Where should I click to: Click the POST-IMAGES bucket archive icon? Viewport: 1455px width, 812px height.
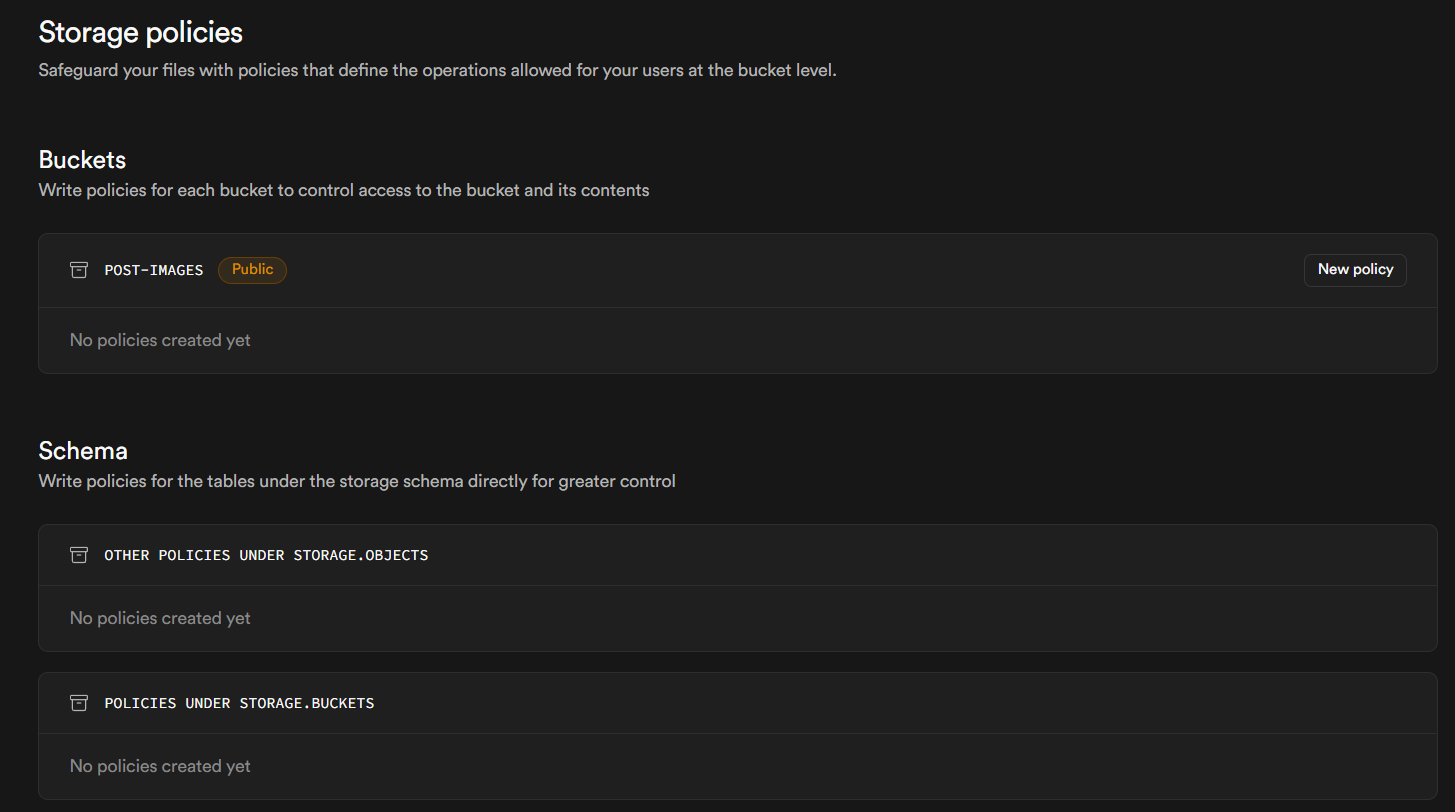coord(79,270)
